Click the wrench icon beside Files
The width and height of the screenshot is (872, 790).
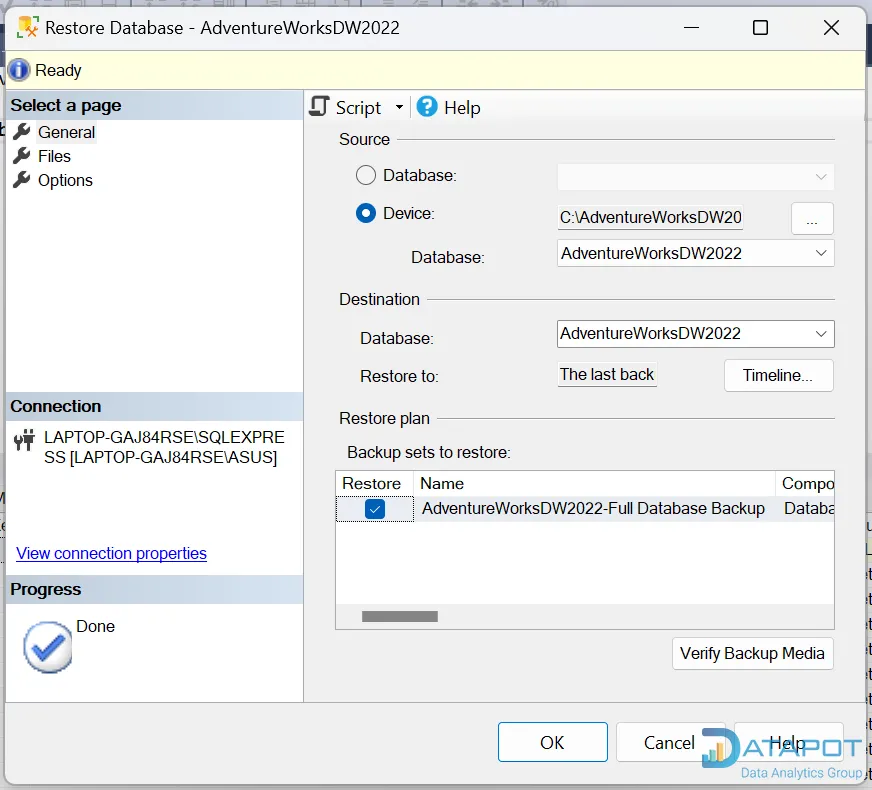pyautogui.click(x=22, y=156)
